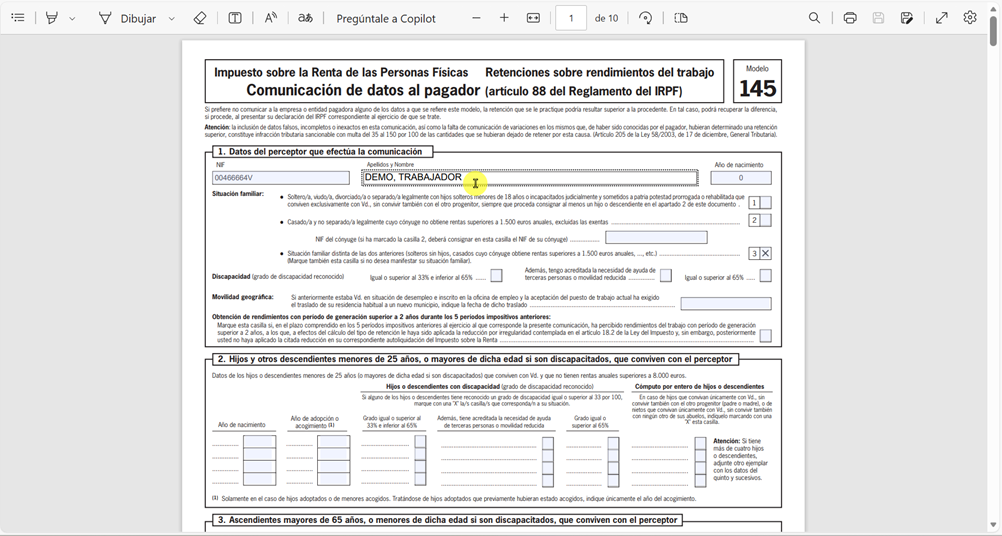Open the table of contents panel
Image resolution: width=1002 pixels, height=536 pixels.
pyautogui.click(x=18, y=18)
